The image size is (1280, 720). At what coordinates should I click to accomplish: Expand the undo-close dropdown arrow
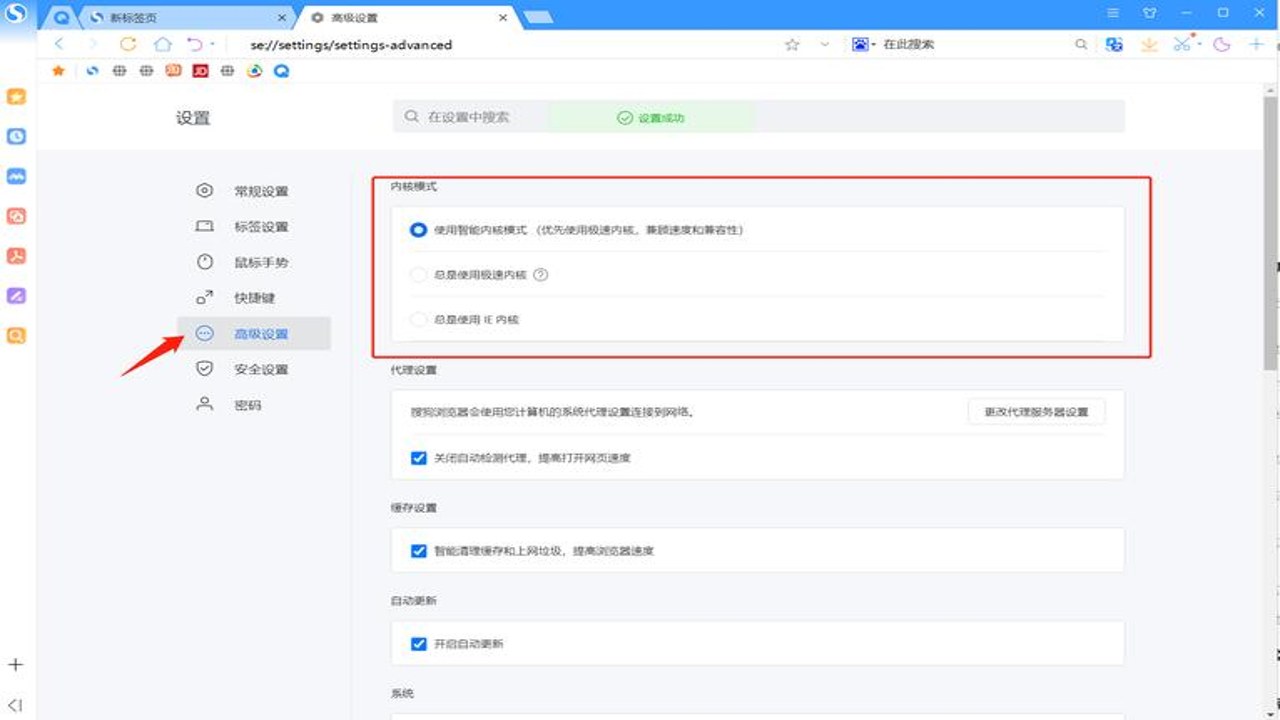click(x=212, y=44)
